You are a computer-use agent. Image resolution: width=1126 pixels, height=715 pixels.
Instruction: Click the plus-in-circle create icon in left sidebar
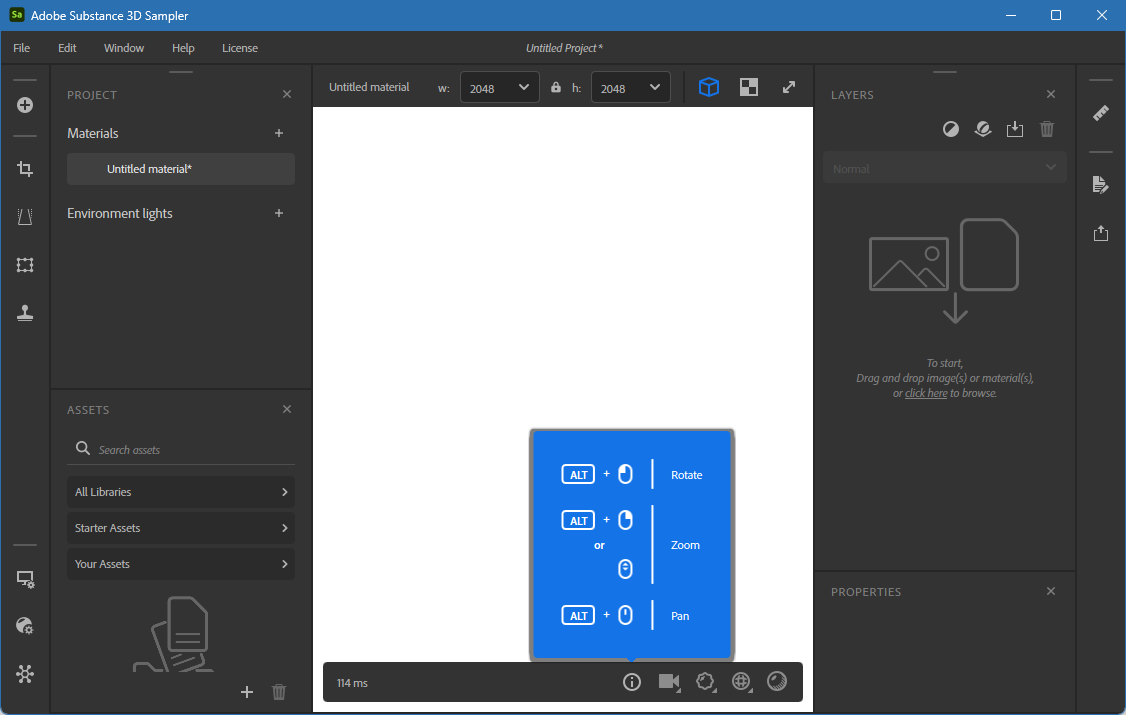click(25, 106)
